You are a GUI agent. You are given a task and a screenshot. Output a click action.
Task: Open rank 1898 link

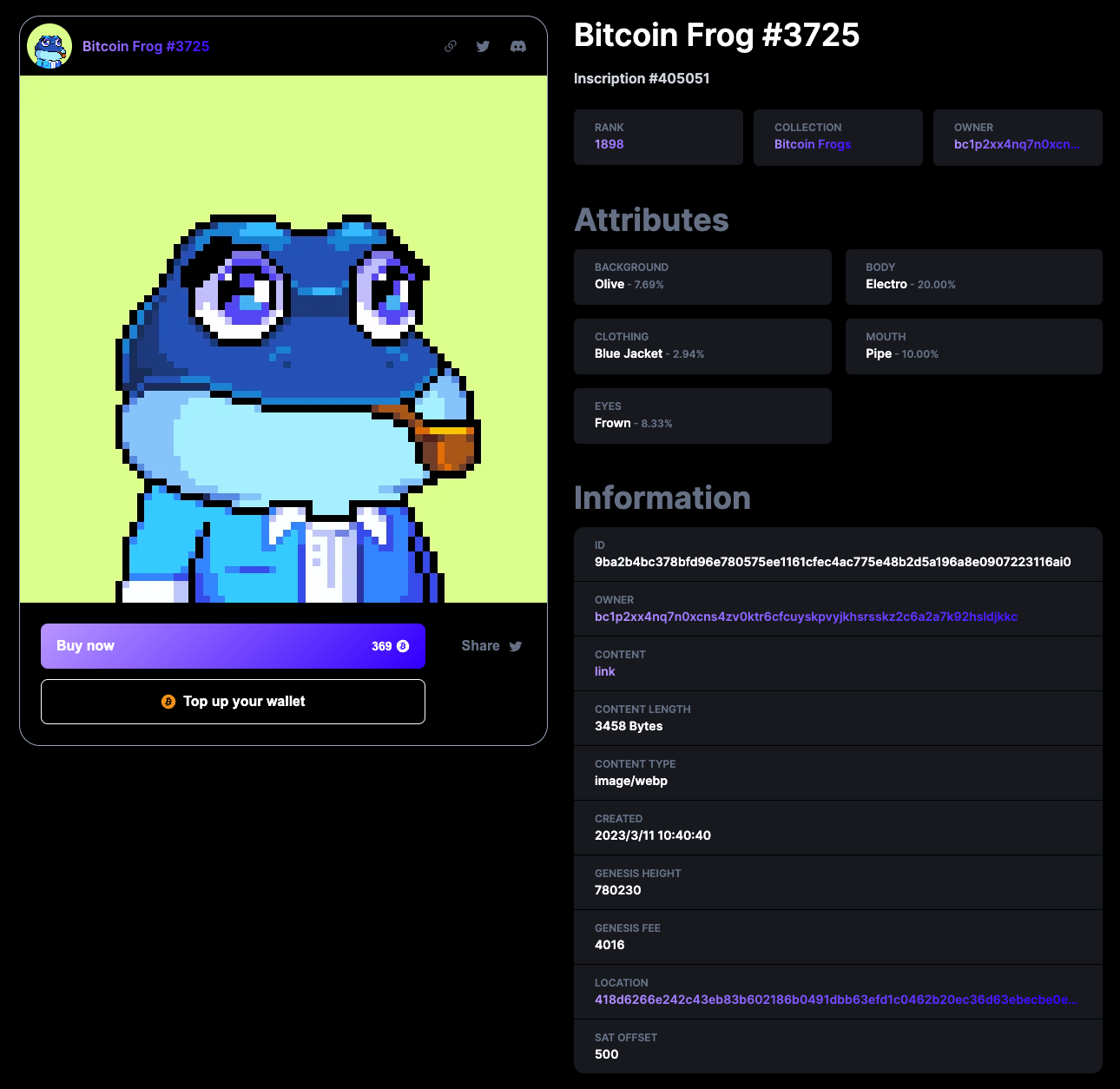609,144
